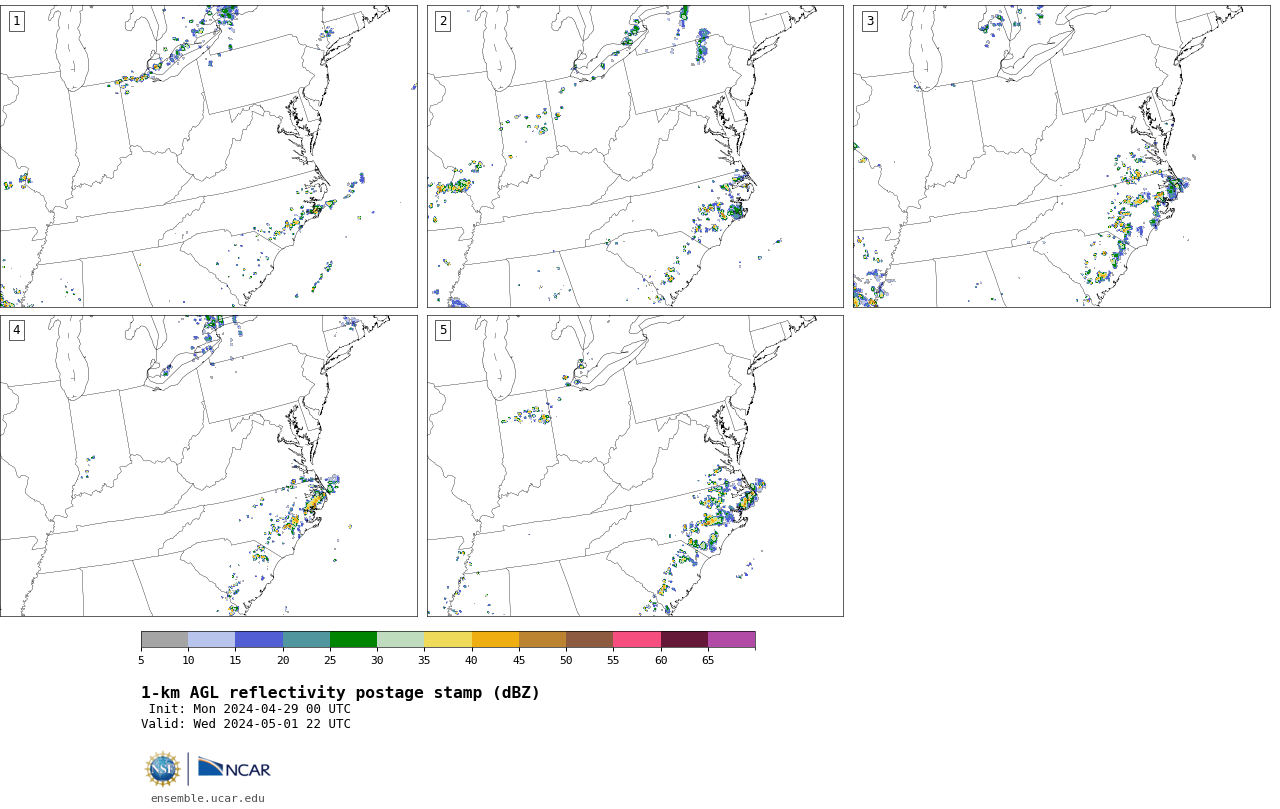Click the member label box numbered 3
The width and height of the screenshot is (1280, 809).
pos(869,21)
